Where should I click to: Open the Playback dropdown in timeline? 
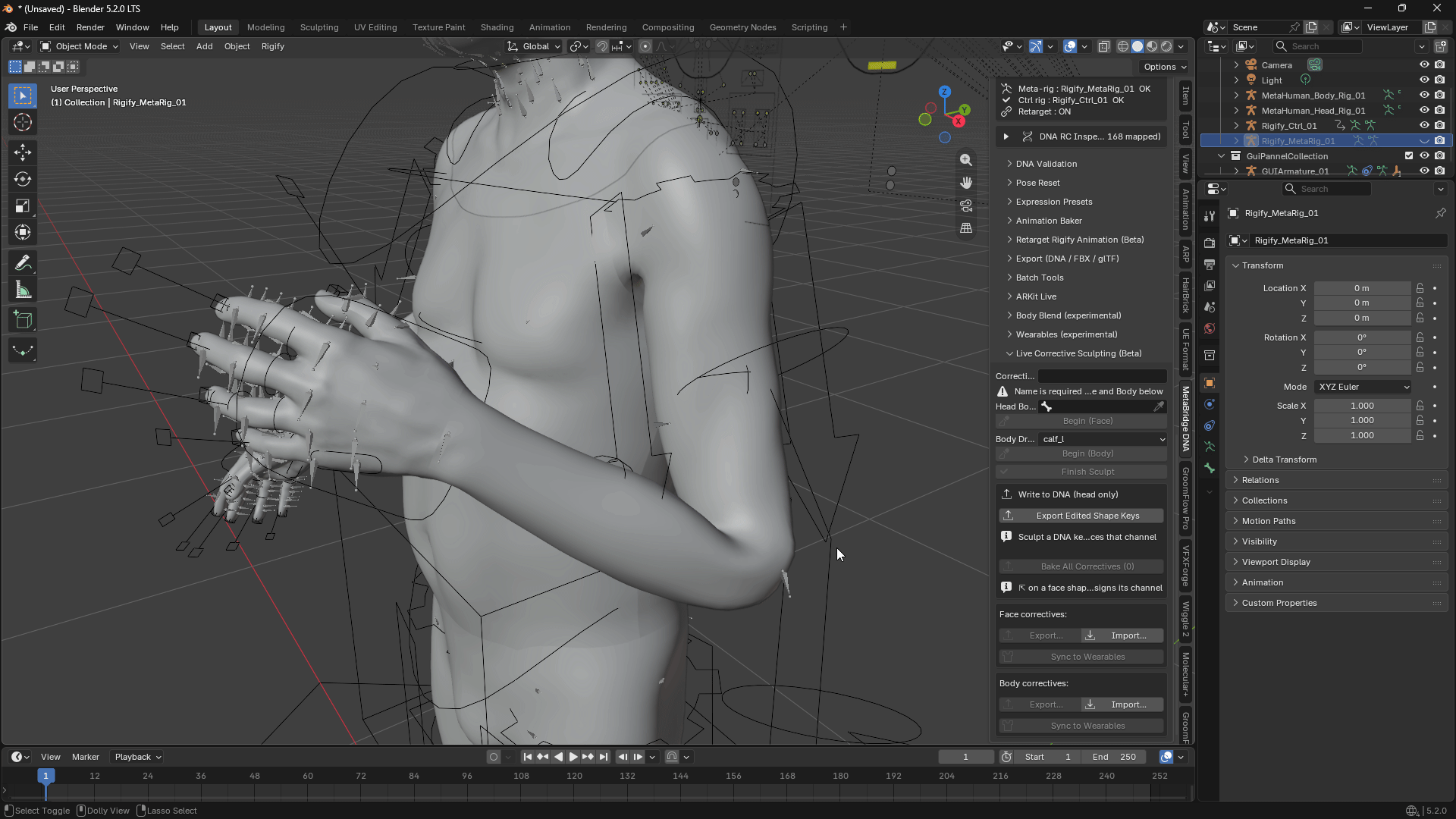[138, 757]
